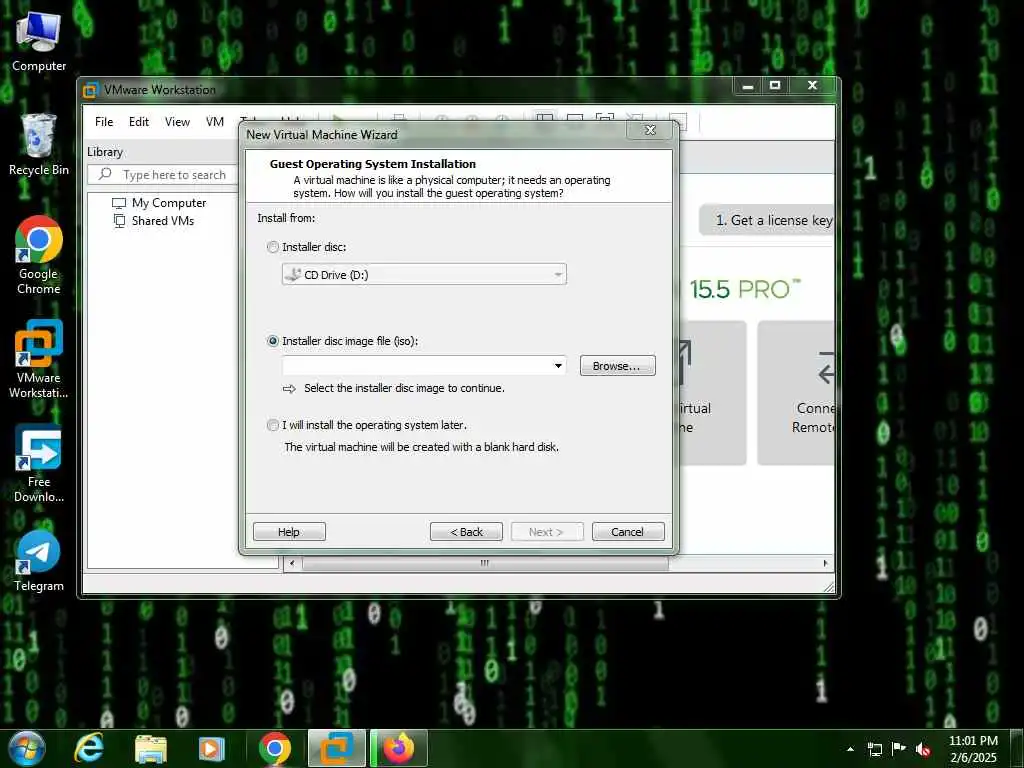Click the Library search magnifier icon
Screen dimensions: 1024x768
[x=104, y=174]
